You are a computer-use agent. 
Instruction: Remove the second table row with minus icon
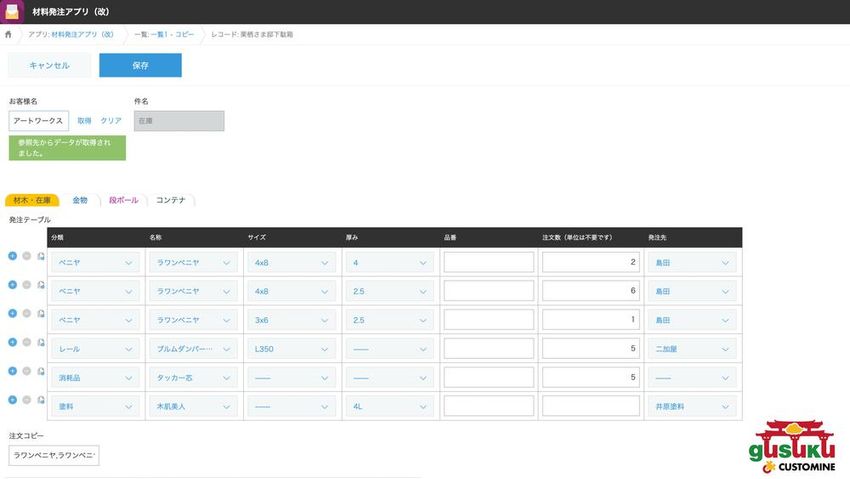click(x=27, y=285)
